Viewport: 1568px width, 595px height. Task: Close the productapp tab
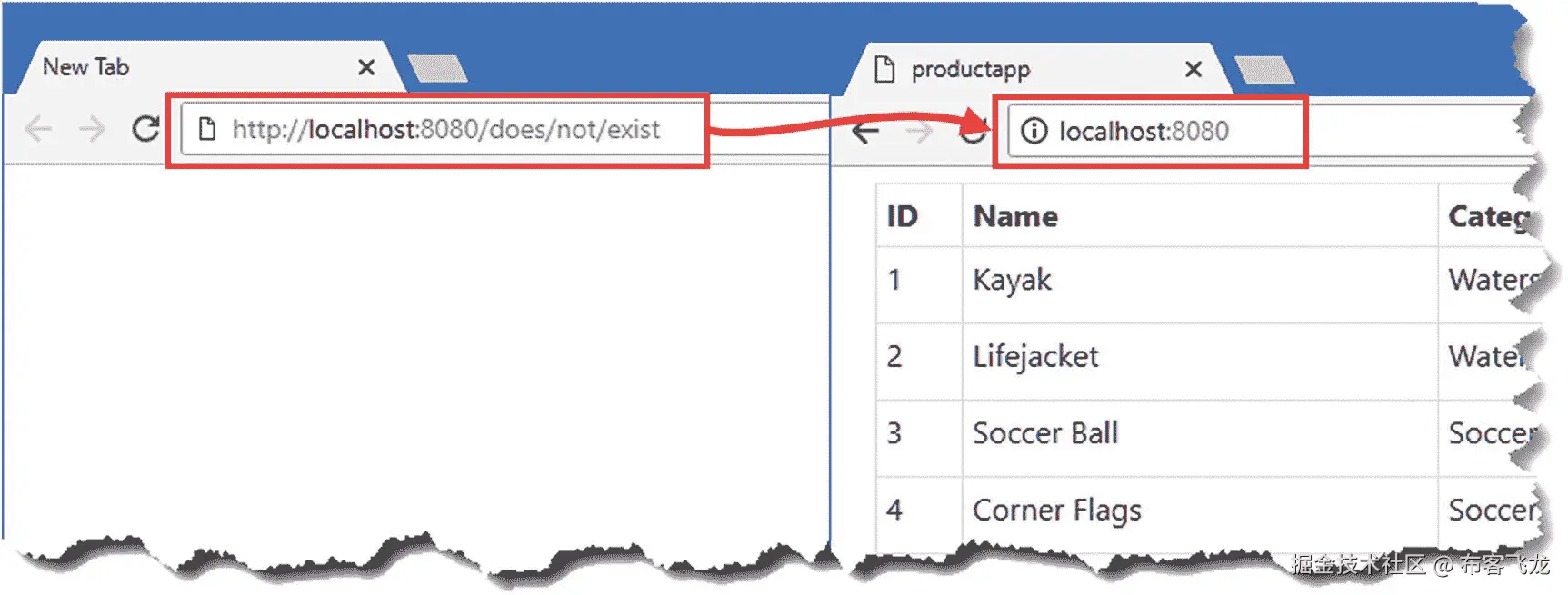pos(1193,69)
